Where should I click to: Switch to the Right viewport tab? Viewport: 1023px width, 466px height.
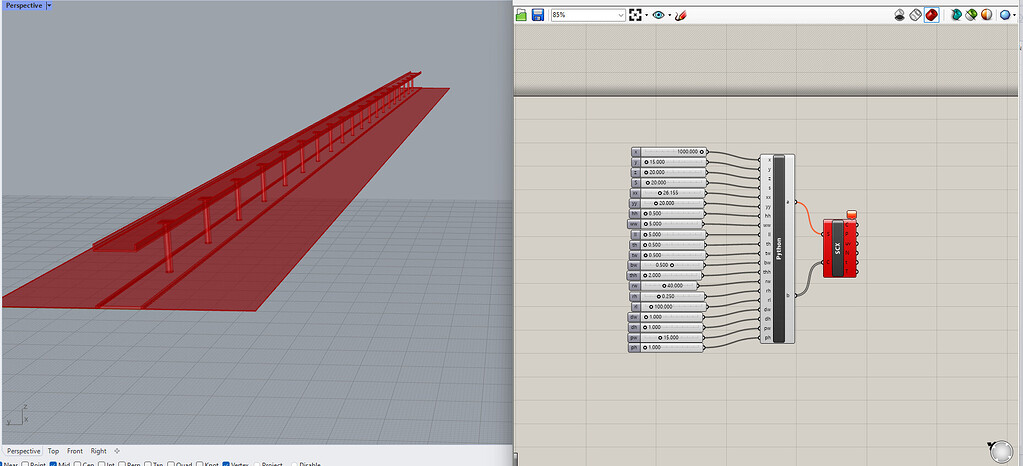pos(99,451)
